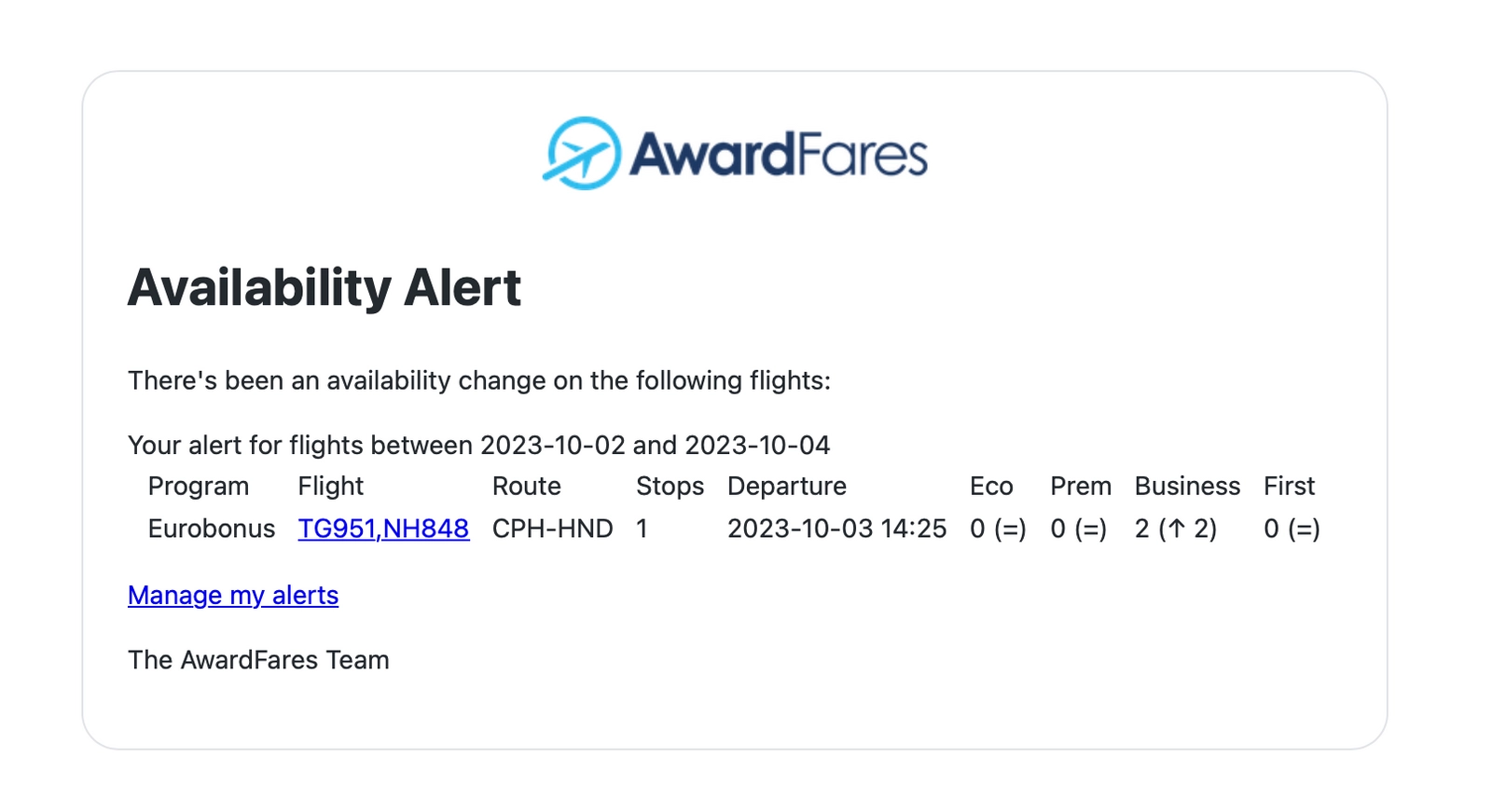Select the Prem column header

pyautogui.click(x=1081, y=486)
